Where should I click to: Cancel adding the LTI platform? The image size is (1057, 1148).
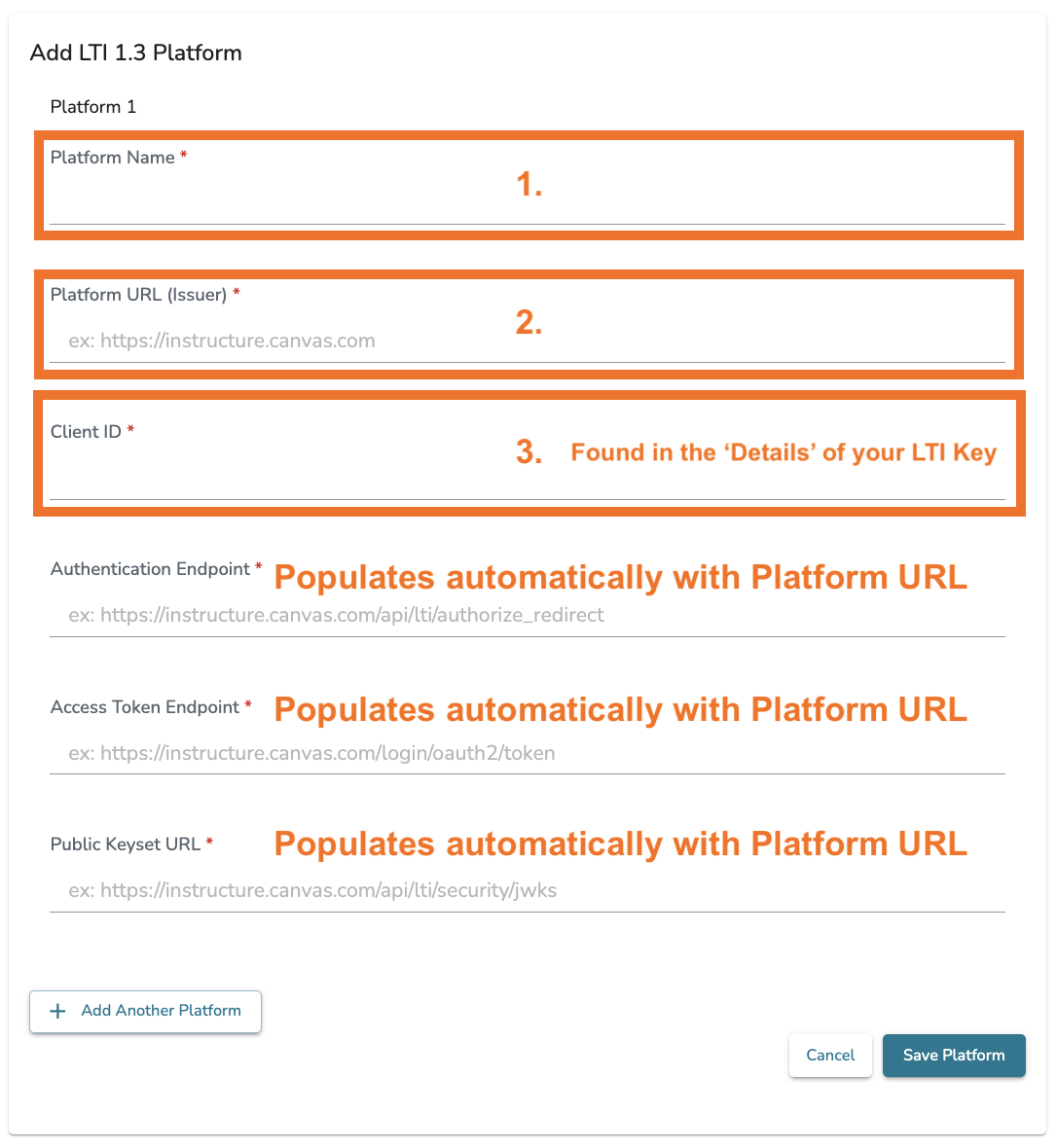click(x=830, y=1056)
